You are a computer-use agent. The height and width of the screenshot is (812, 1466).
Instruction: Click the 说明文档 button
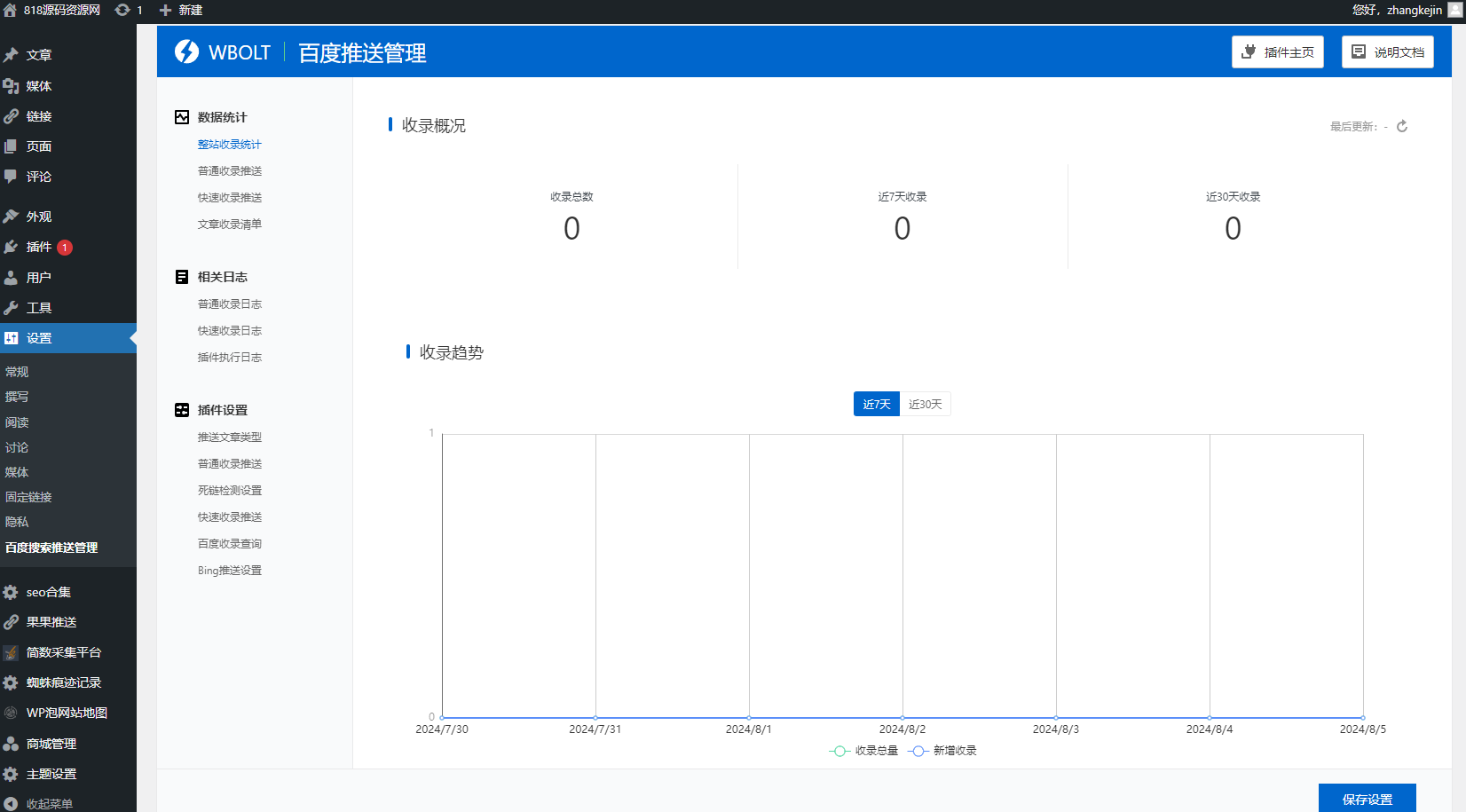click(x=1388, y=52)
